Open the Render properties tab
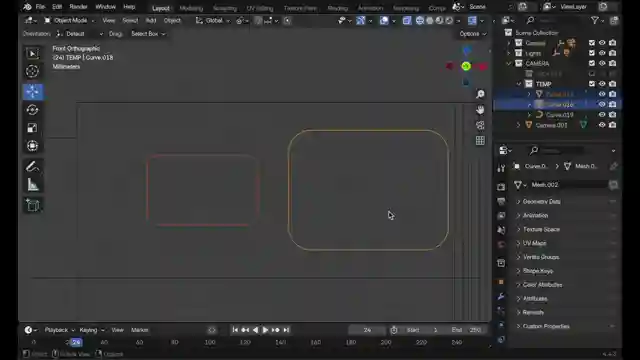Screen dimensions: 640x360 coord(501,187)
